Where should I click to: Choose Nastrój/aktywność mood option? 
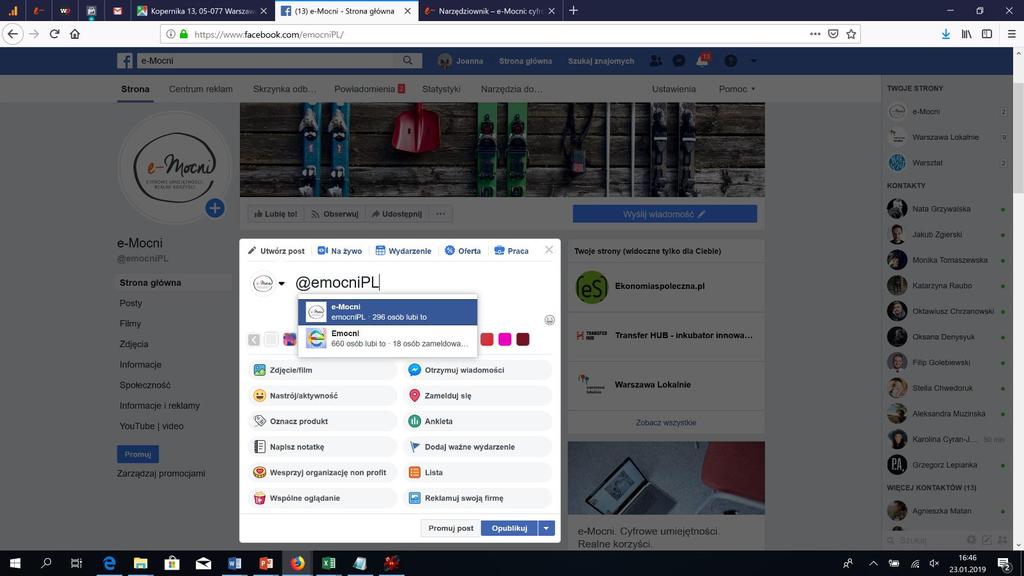(x=323, y=396)
